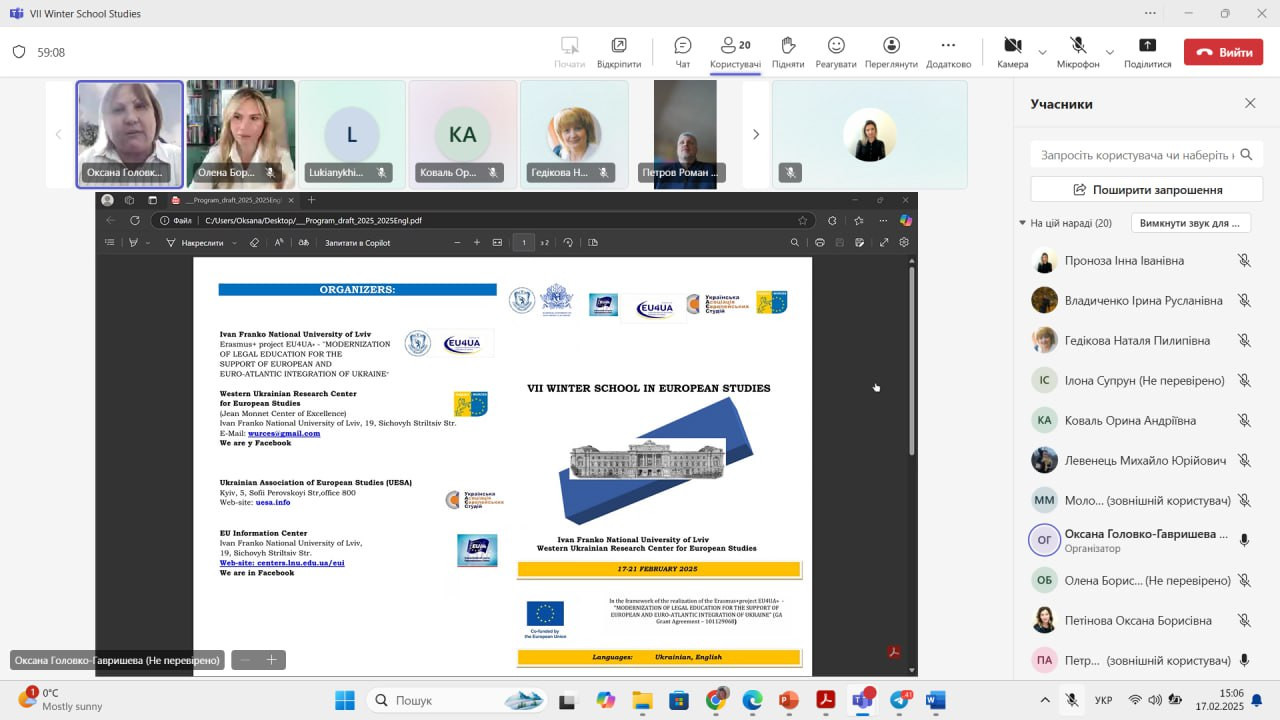Image resolution: width=1280 pixels, height=720 pixels.
Task: Toggle the Camera (Камера) on
Action: pyautogui.click(x=1012, y=52)
